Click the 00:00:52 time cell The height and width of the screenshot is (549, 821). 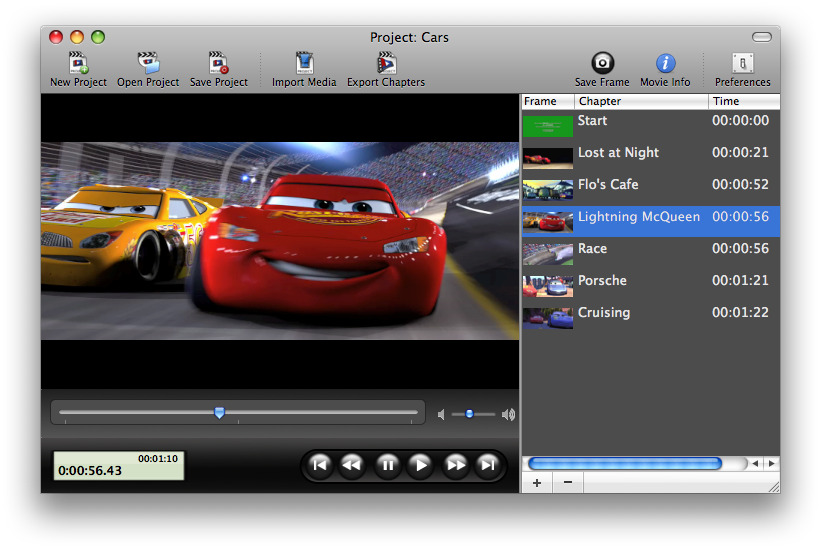tap(740, 184)
